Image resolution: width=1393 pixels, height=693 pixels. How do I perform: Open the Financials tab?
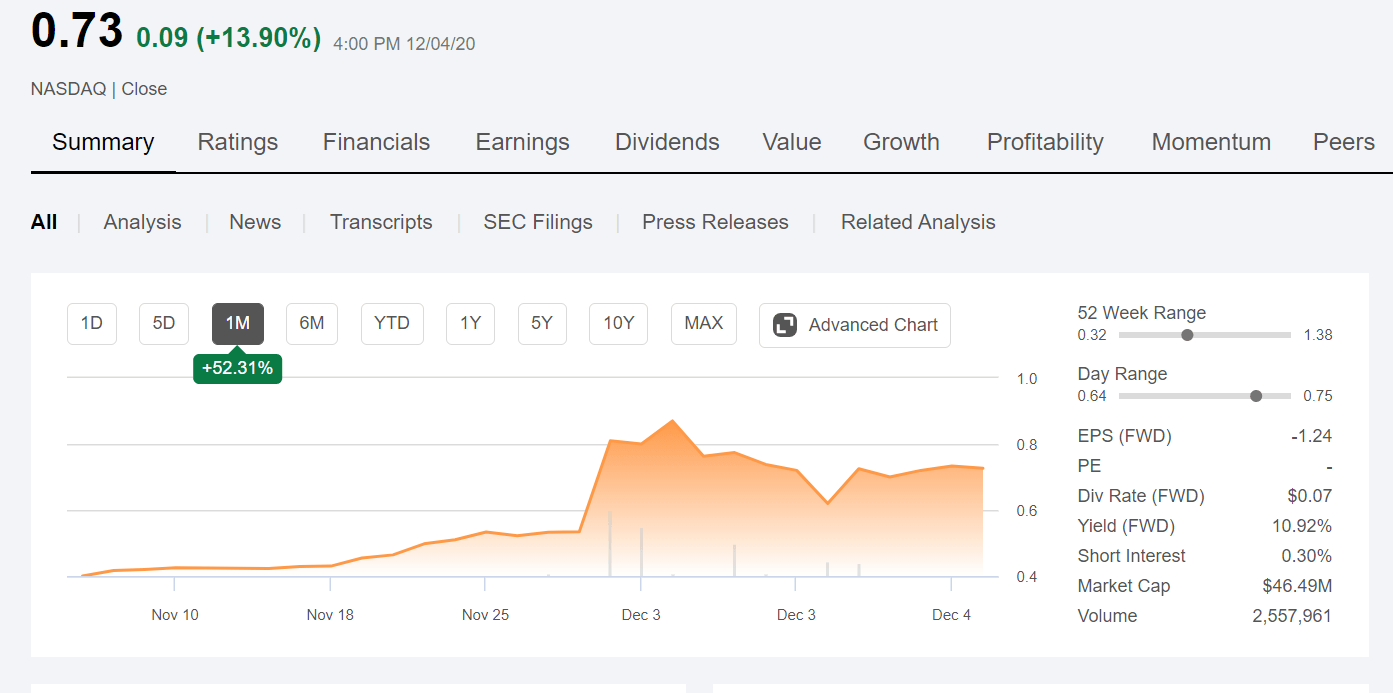coord(376,142)
